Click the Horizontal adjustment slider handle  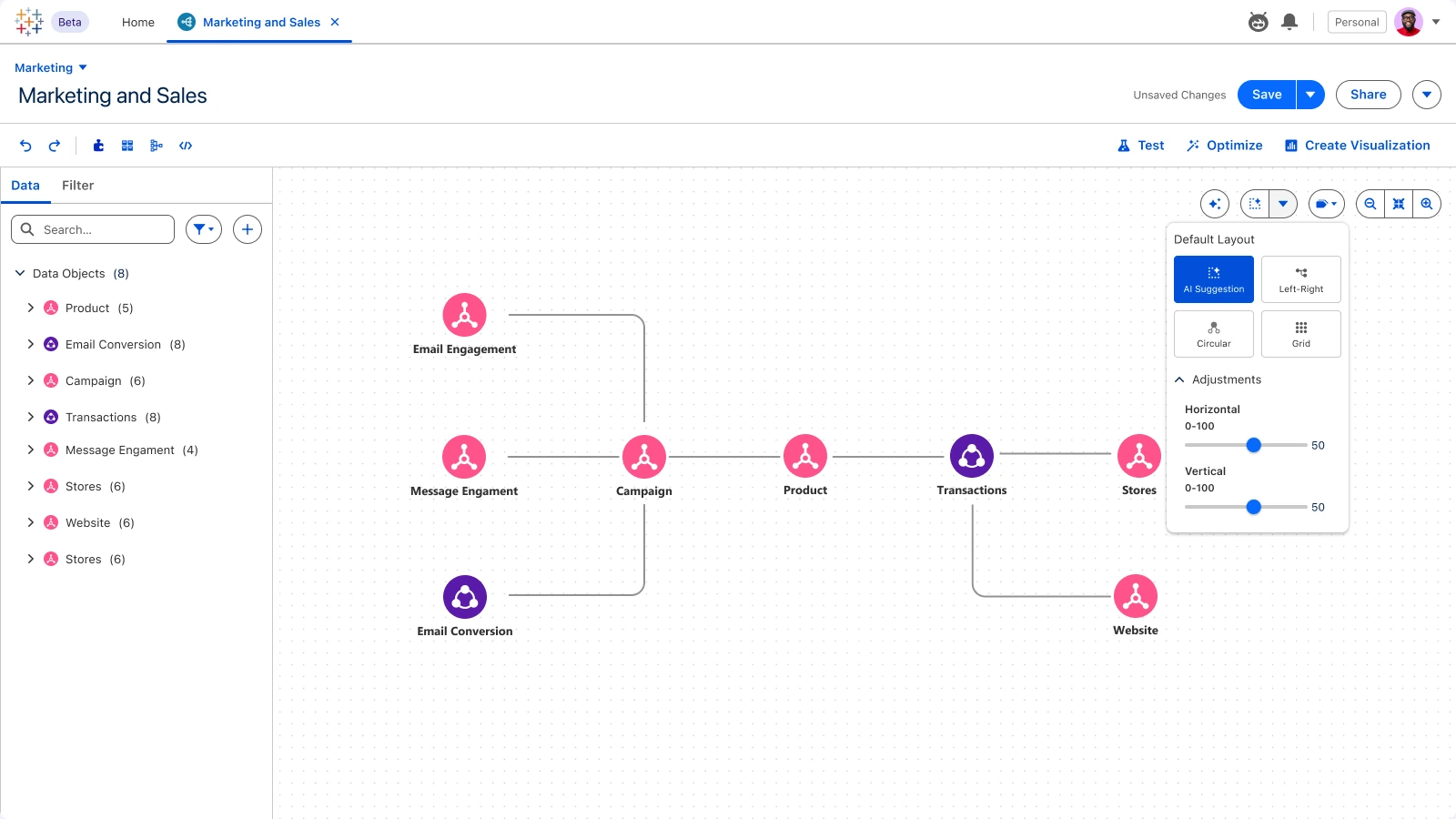click(1253, 445)
